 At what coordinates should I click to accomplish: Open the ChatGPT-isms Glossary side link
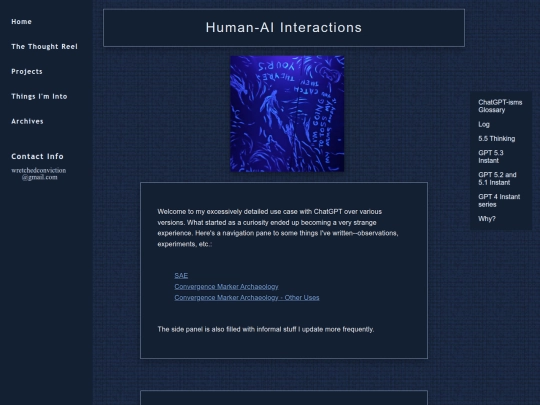click(500, 106)
